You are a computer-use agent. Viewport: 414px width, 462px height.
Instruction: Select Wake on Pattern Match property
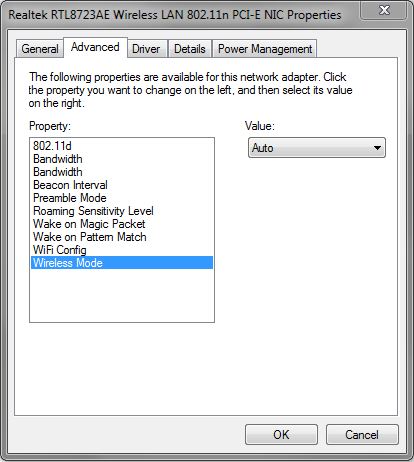point(122,237)
